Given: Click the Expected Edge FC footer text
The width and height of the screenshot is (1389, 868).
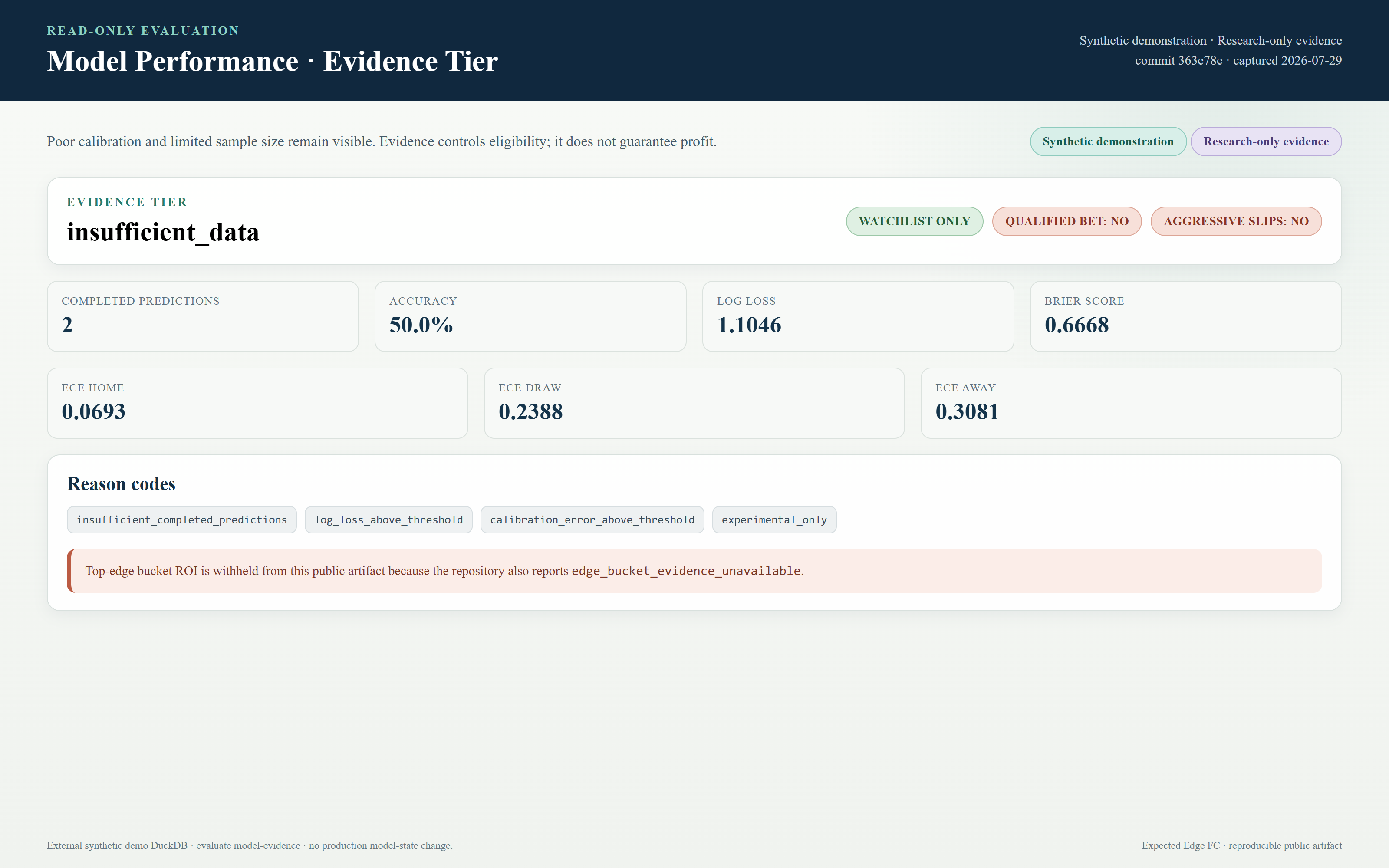Looking at the screenshot, I should pyautogui.click(x=1241, y=845).
